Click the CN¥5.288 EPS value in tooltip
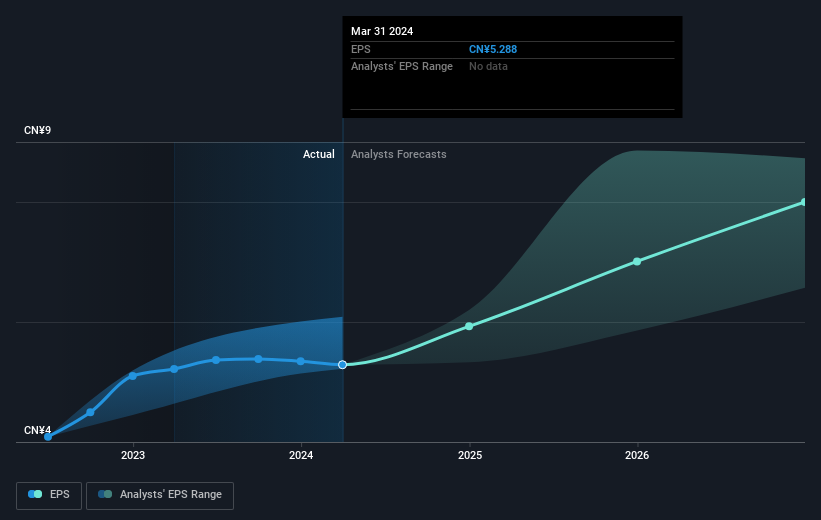Screen dimensions: 821x520 (493, 49)
